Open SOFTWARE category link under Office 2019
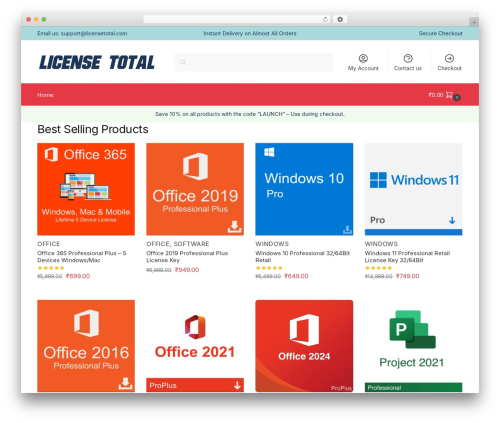This screenshot has height=423, width=500. pyautogui.click(x=191, y=244)
